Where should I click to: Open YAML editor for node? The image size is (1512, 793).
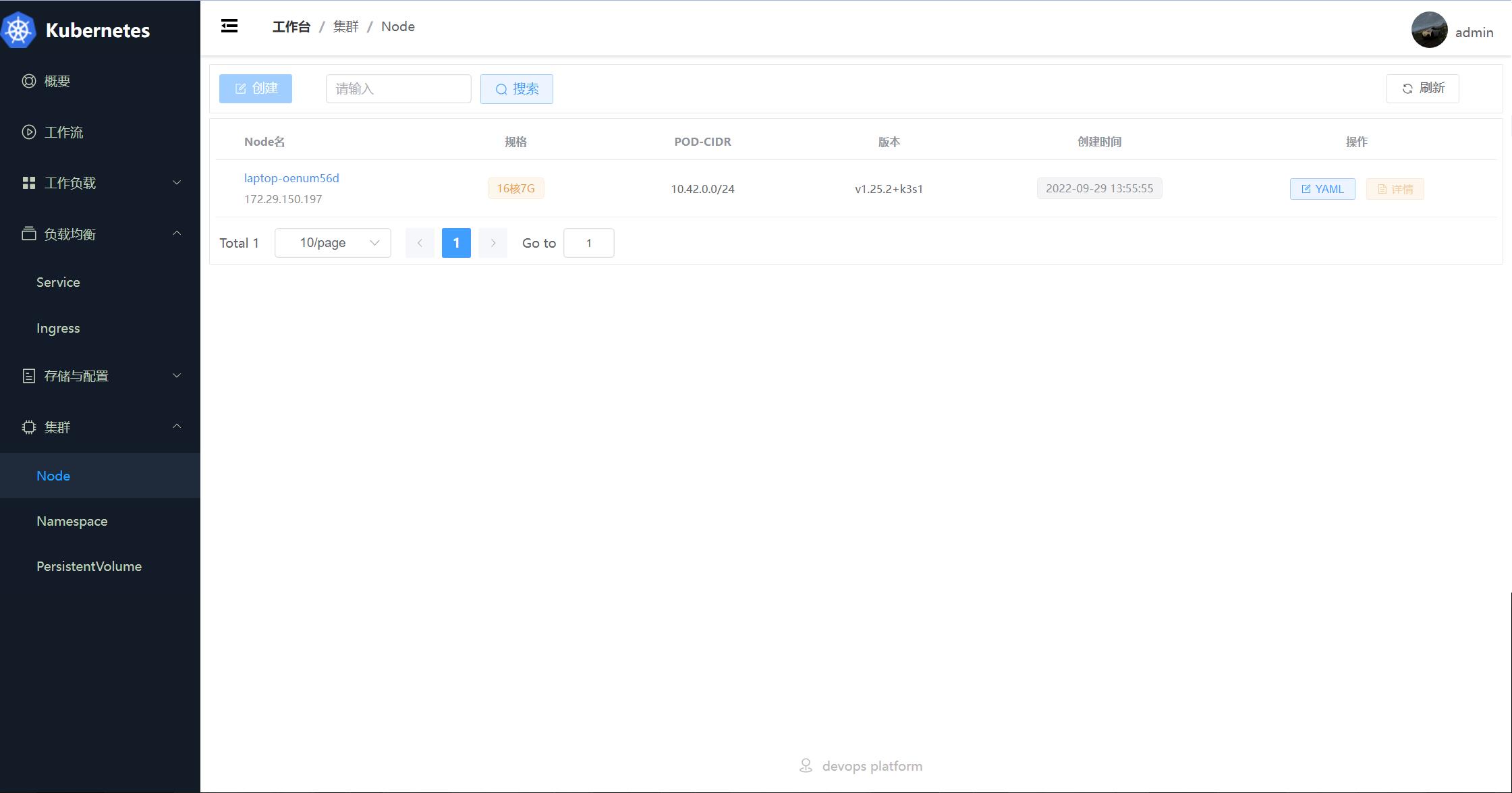(1322, 189)
